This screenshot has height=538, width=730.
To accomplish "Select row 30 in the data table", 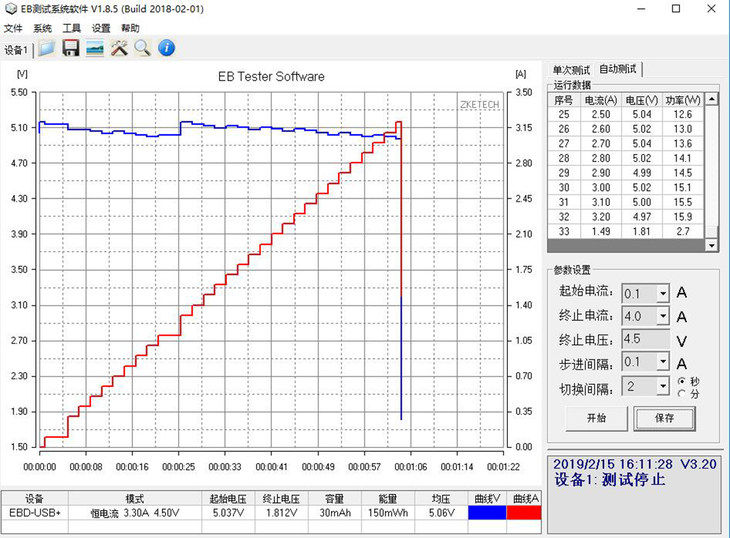I will 627,188.
